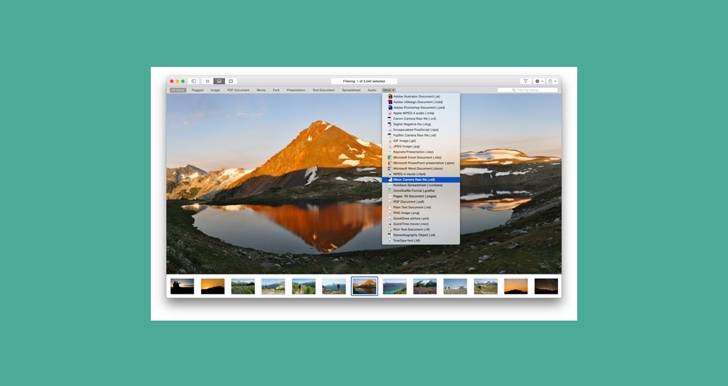Choose Rich Text Document (.rtf)

[421, 229]
